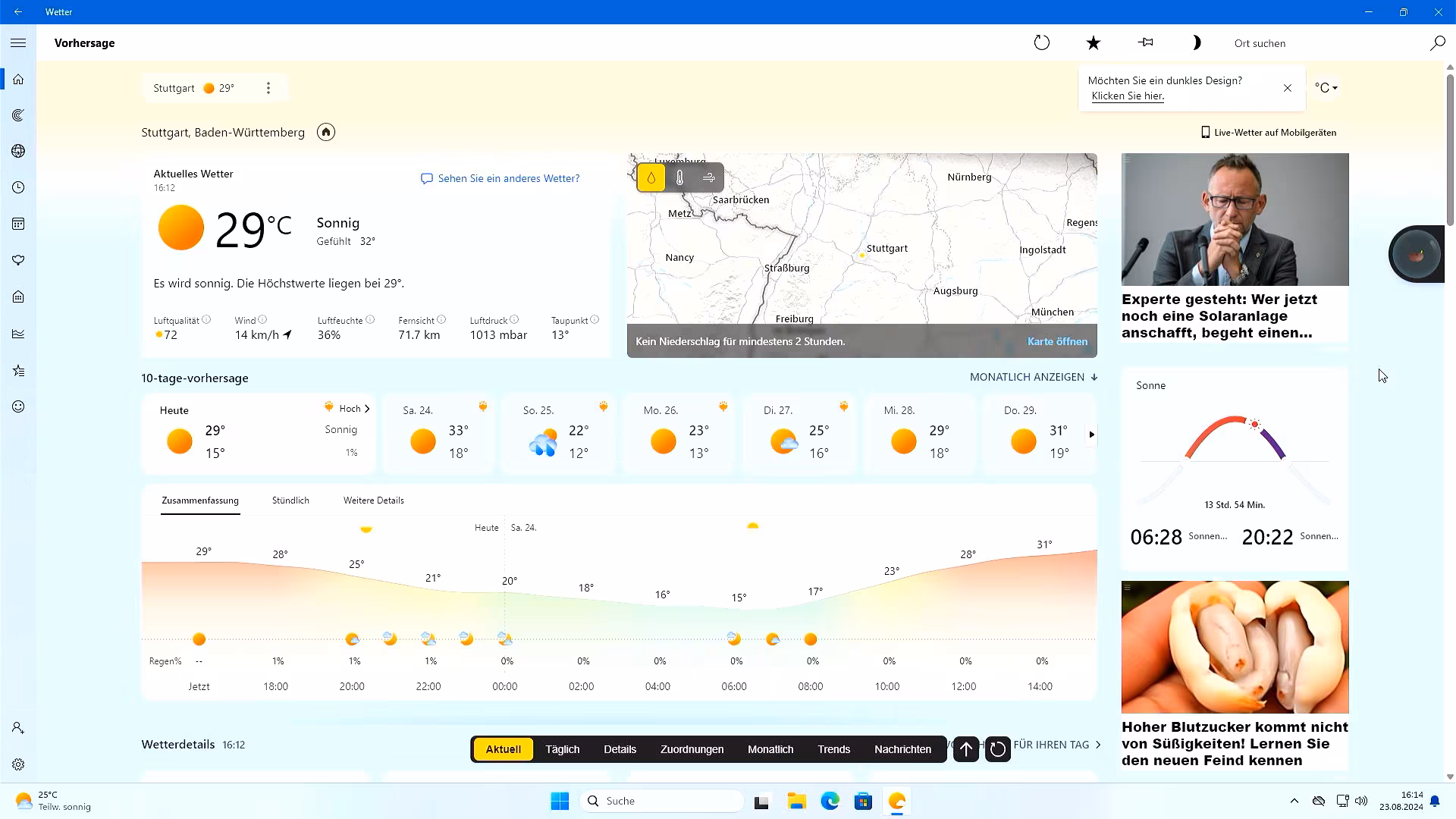Jump to Aktuell section
This screenshot has height=819, width=1456.
503,749
